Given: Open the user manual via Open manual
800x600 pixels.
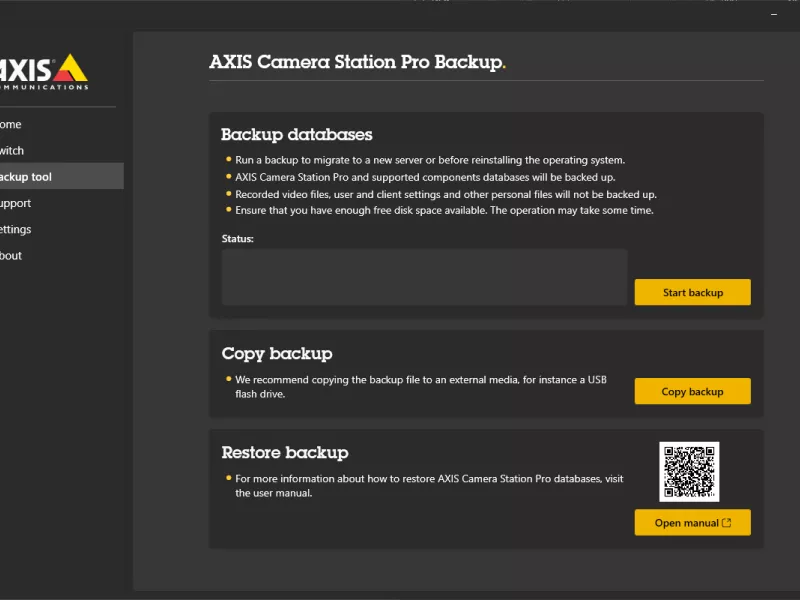Looking at the screenshot, I should (x=692, y=522).
